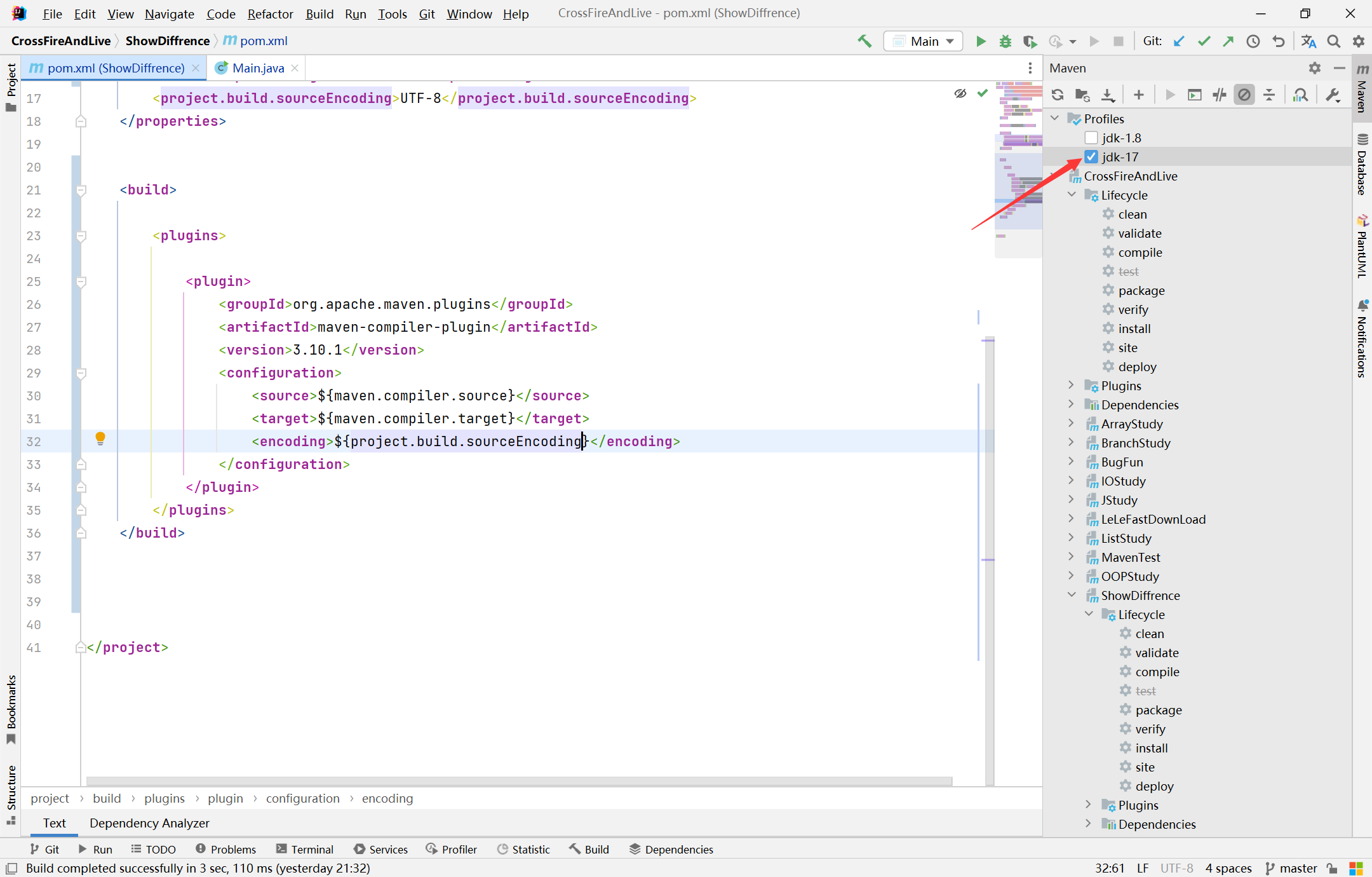This screenshot has width=1372, height=877.
Task: Click Git rollback undo icon
Action: (x=1278, y=41)
